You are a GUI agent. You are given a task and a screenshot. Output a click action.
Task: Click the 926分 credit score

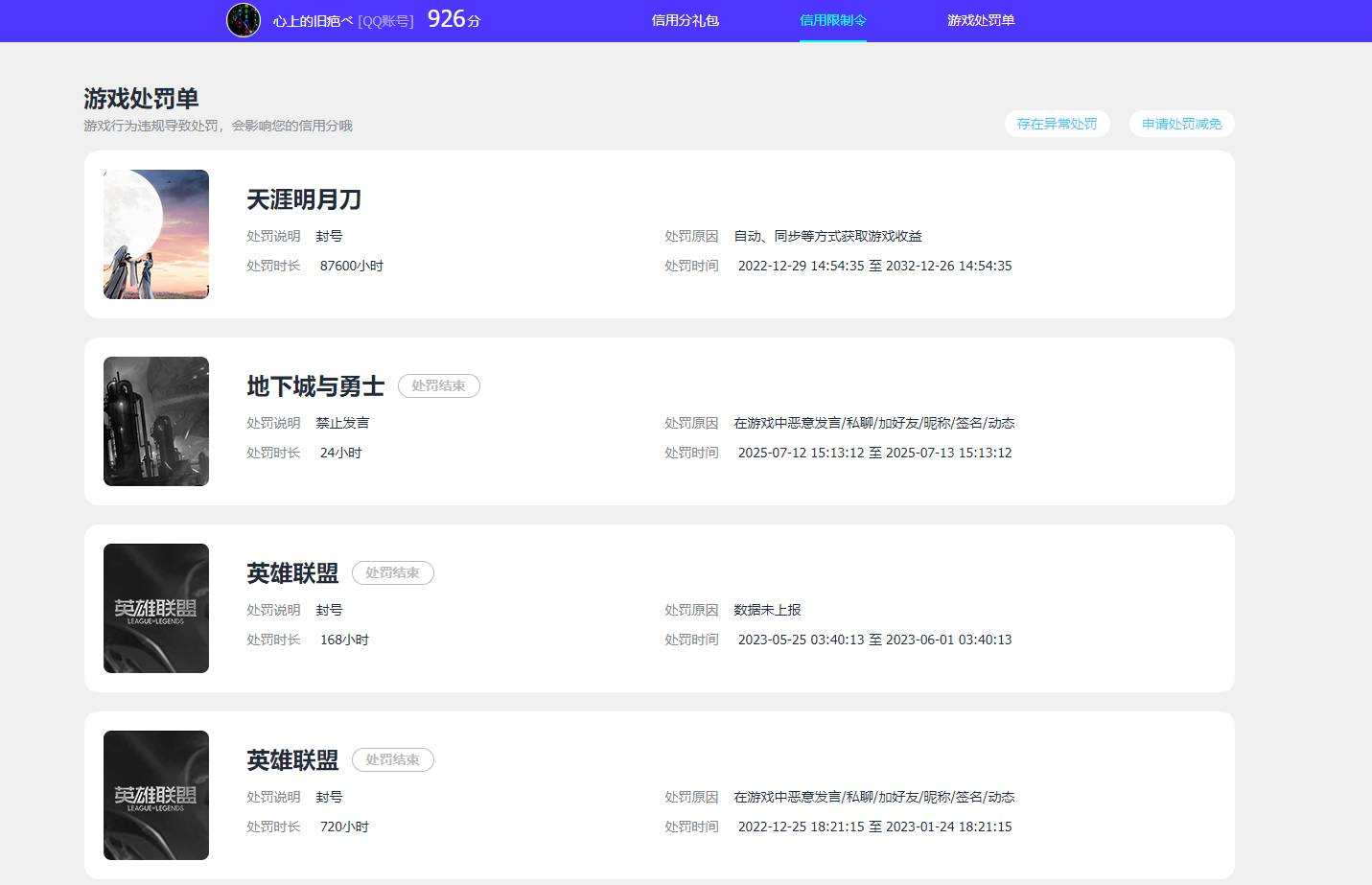click(x=454, y=19)
